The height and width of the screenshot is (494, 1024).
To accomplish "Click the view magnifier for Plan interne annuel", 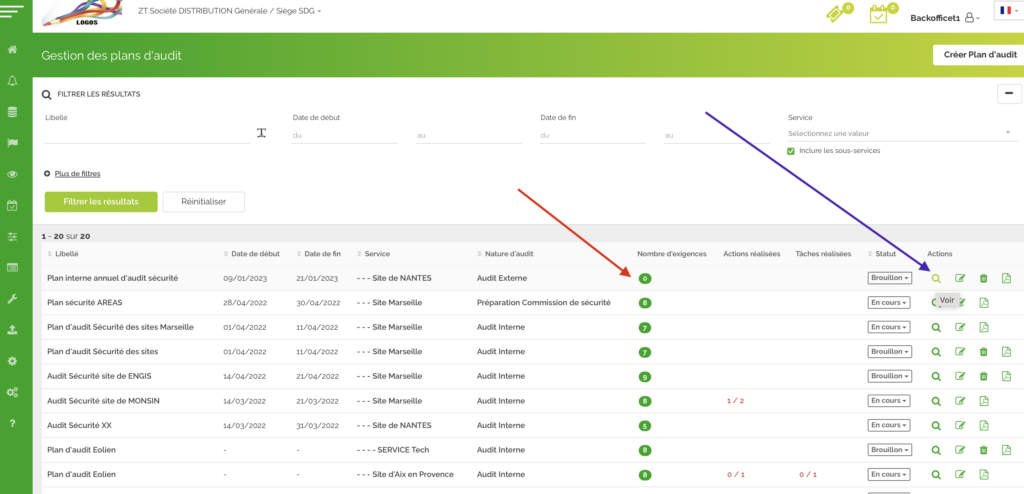I will (936, 278).
